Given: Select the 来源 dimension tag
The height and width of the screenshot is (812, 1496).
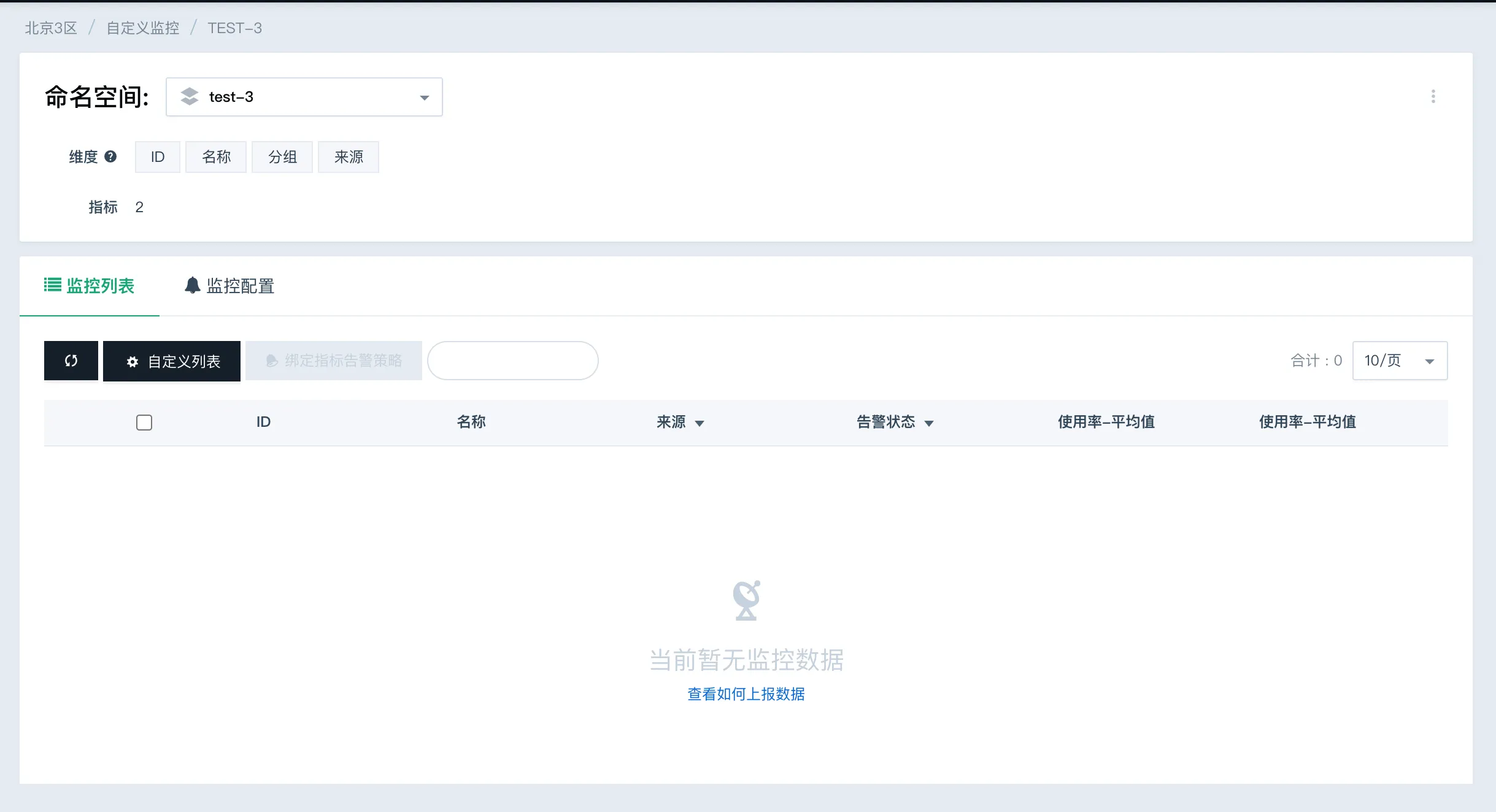Looking at the screenshot, I should coord(349,157).
